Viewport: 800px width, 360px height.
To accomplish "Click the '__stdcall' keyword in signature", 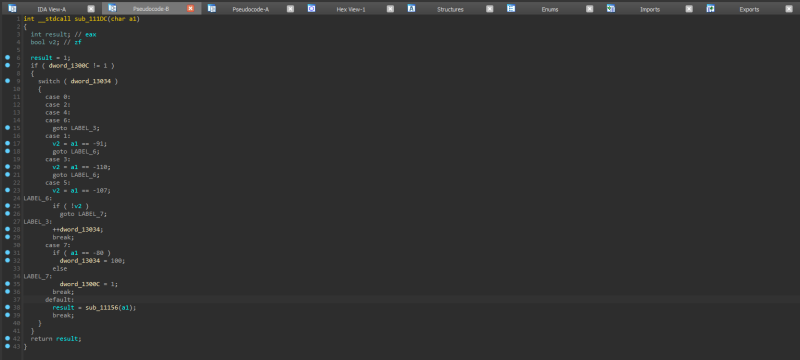I will [54, 19].
